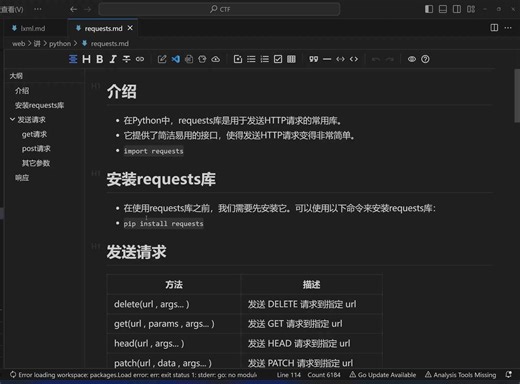The image size is (520, 384).
Task: Toggle the secondary side bar layout
Action: coord(457,9)
